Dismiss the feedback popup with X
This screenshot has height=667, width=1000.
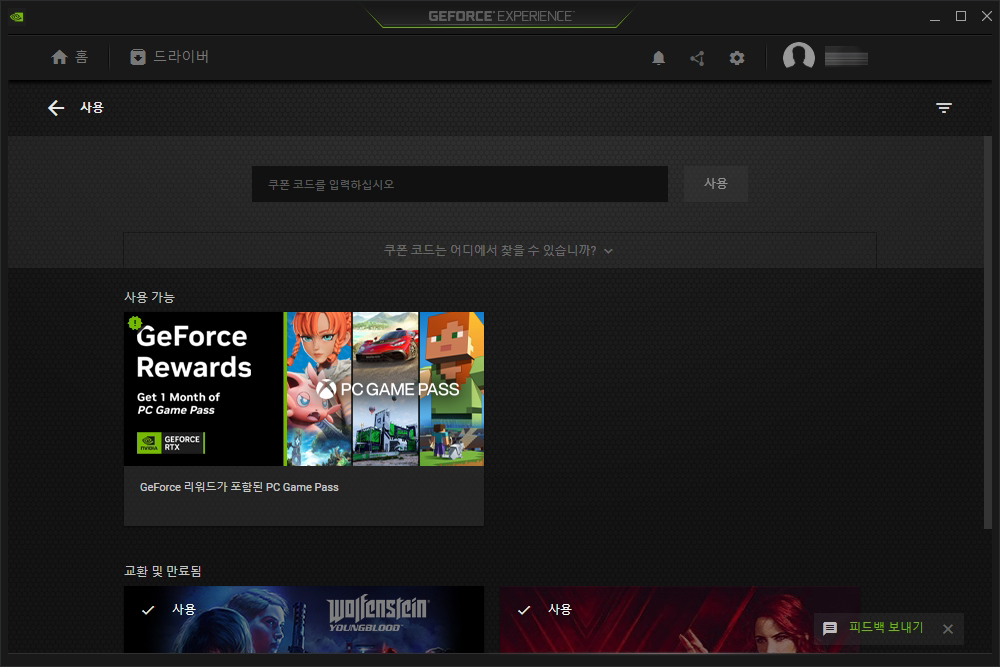(x=948, y=629)
